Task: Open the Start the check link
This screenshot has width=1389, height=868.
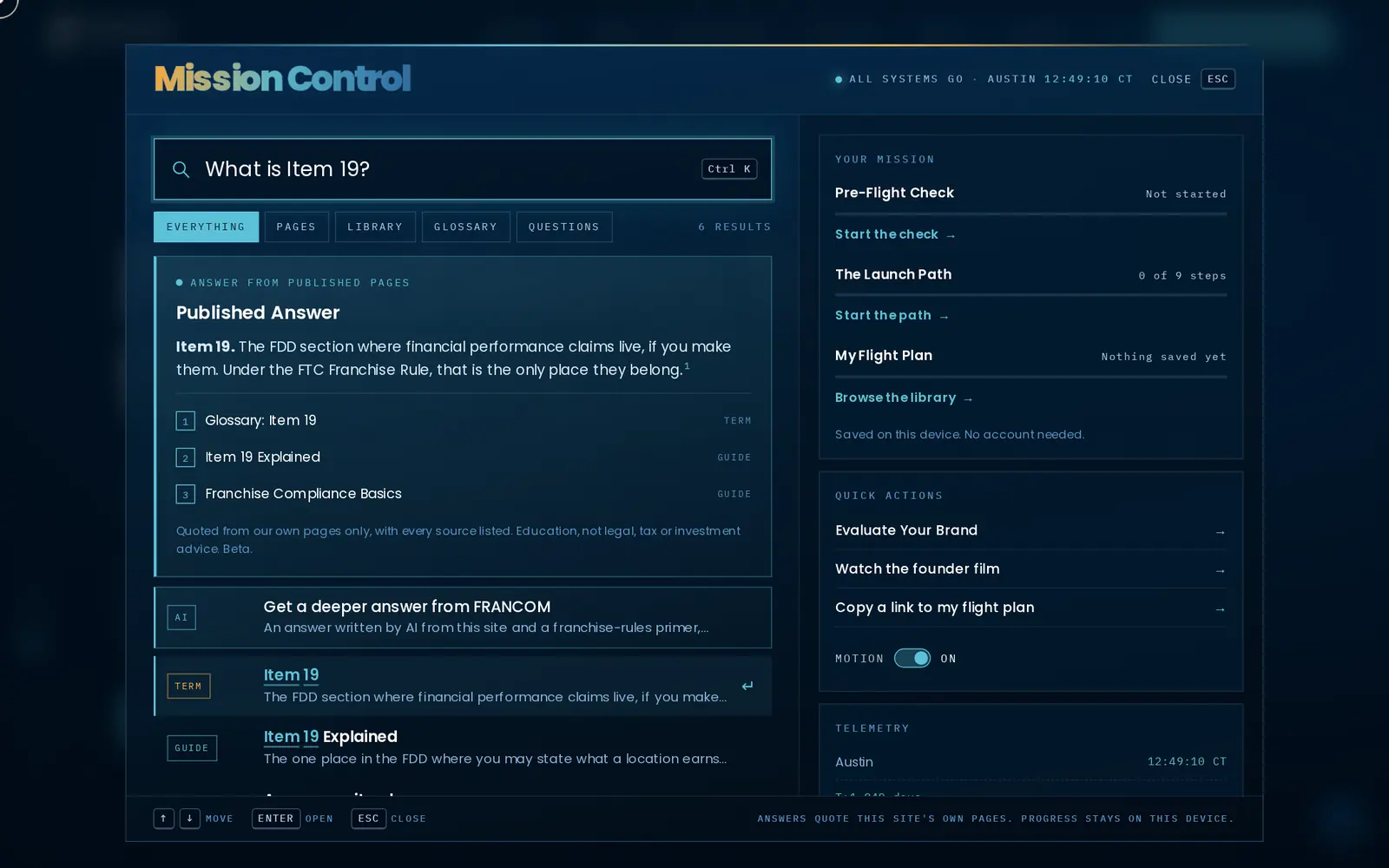Action: 895,234
